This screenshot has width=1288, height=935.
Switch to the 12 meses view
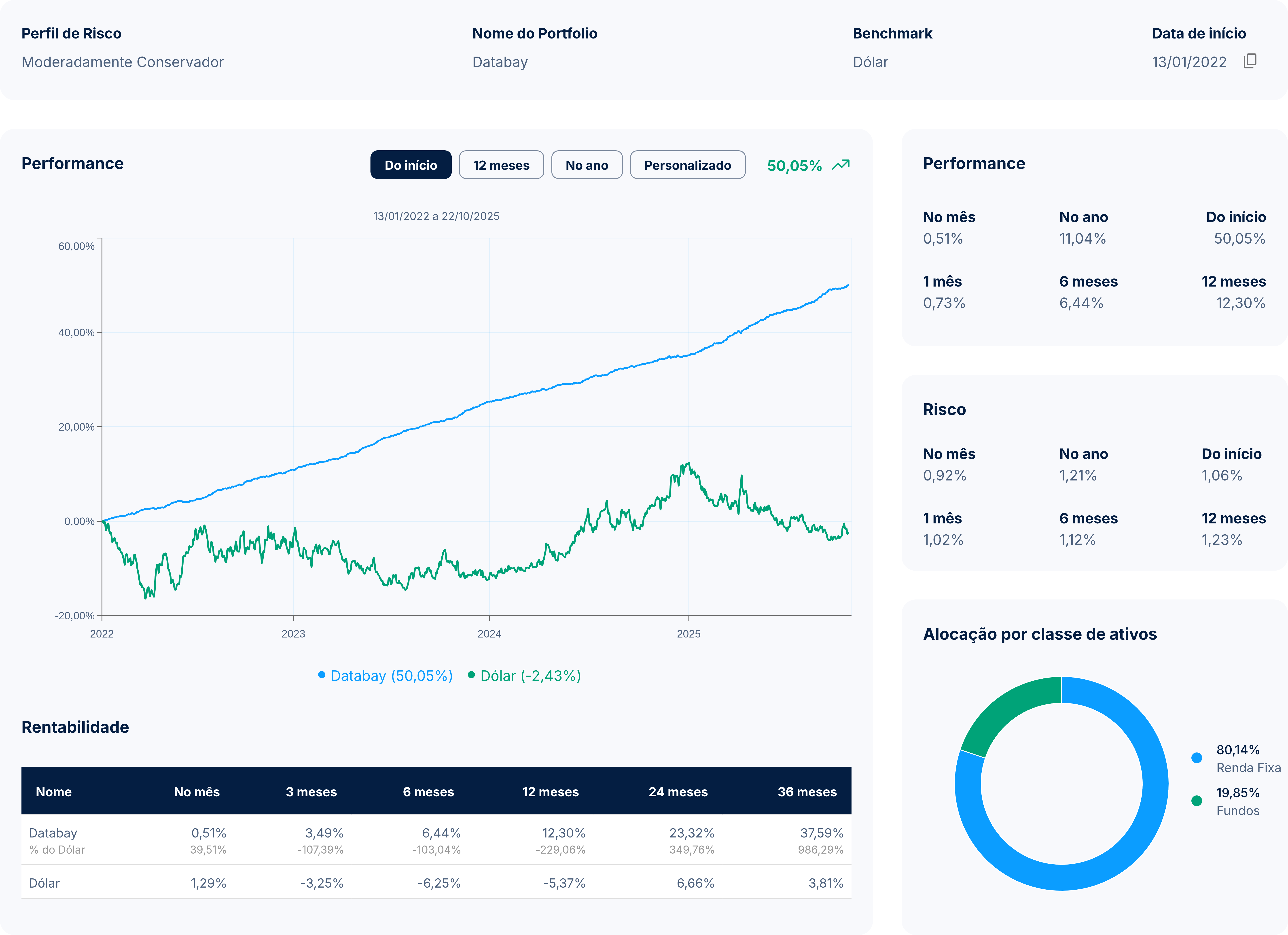(502, 165)
